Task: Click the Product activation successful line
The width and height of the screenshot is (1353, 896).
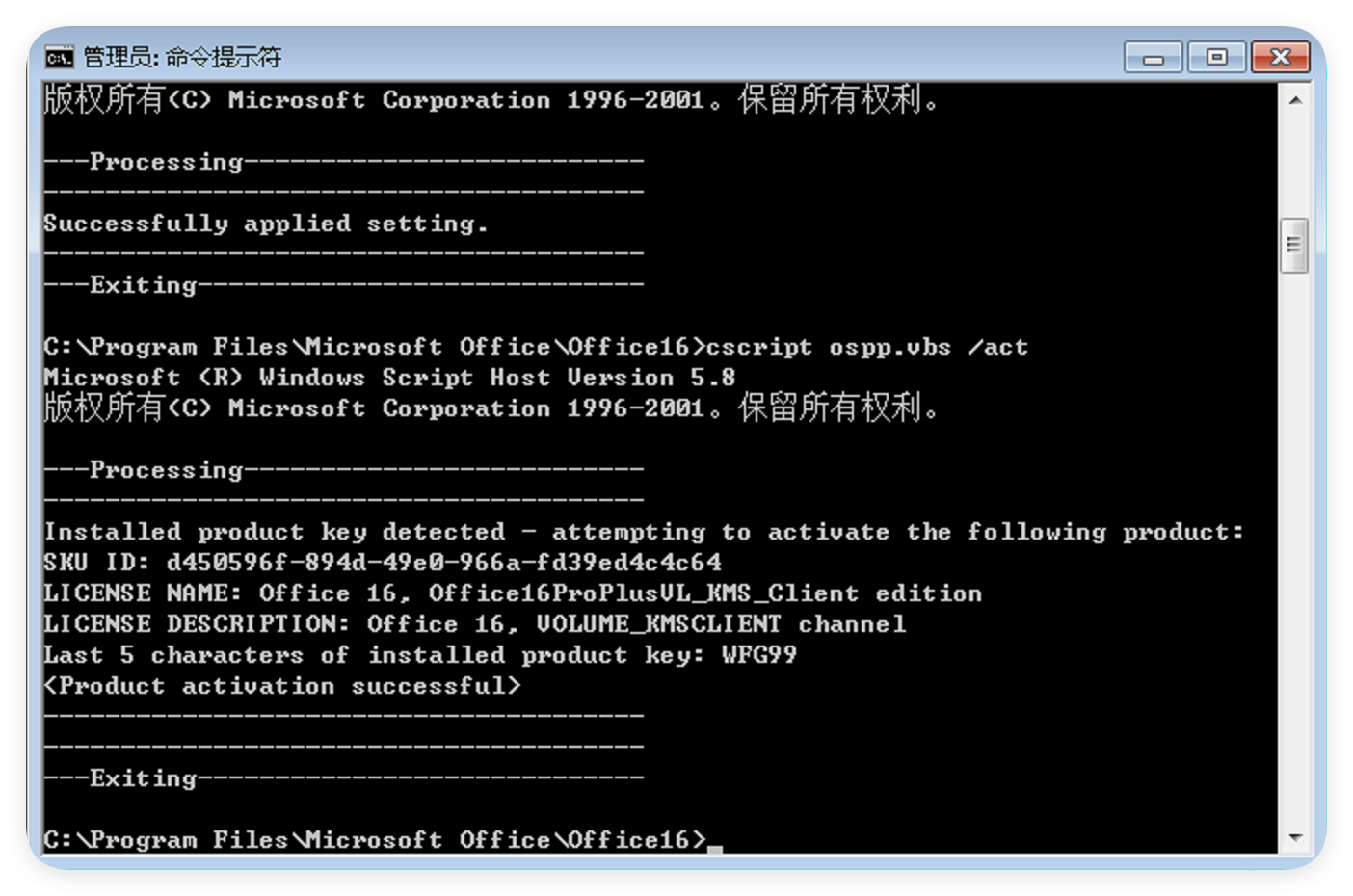Action: click(282, 686)
